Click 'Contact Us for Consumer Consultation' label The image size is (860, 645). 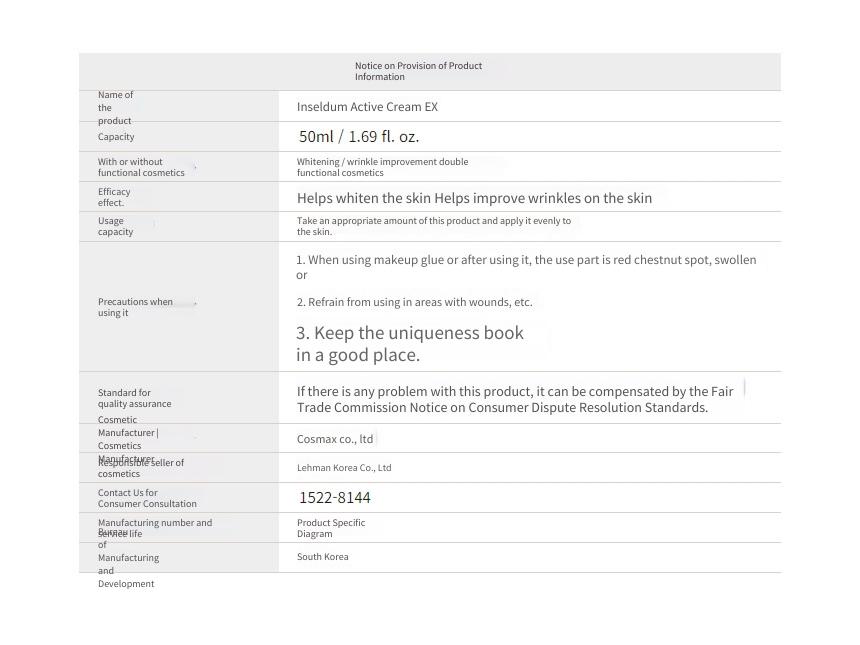147,498
